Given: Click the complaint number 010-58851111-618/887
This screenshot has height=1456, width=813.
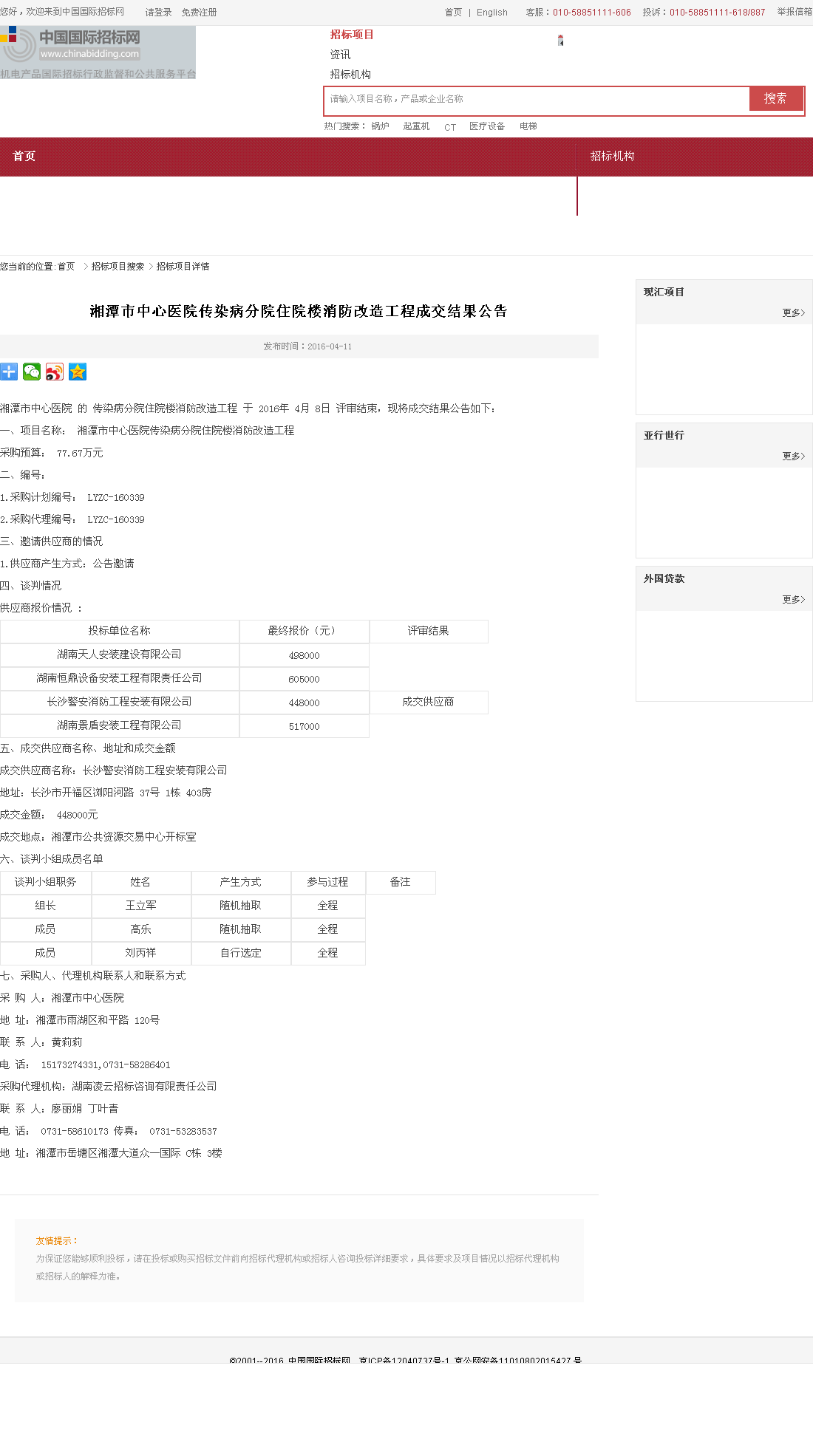Looking at the screenshot, I should 717,13.
